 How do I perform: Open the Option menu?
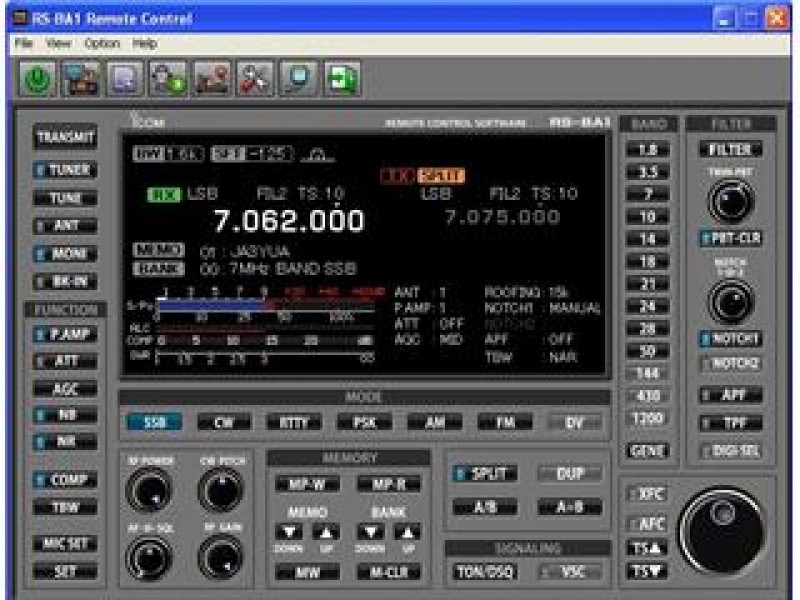pyautogui.click(x=102, y=44)
